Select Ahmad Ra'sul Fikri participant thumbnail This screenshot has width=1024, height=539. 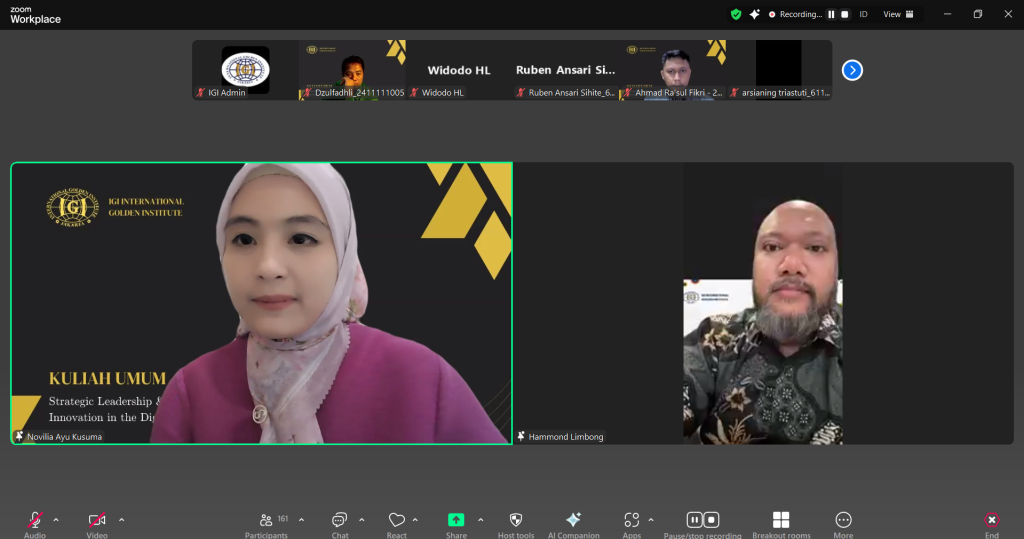(x=672, y=70)
